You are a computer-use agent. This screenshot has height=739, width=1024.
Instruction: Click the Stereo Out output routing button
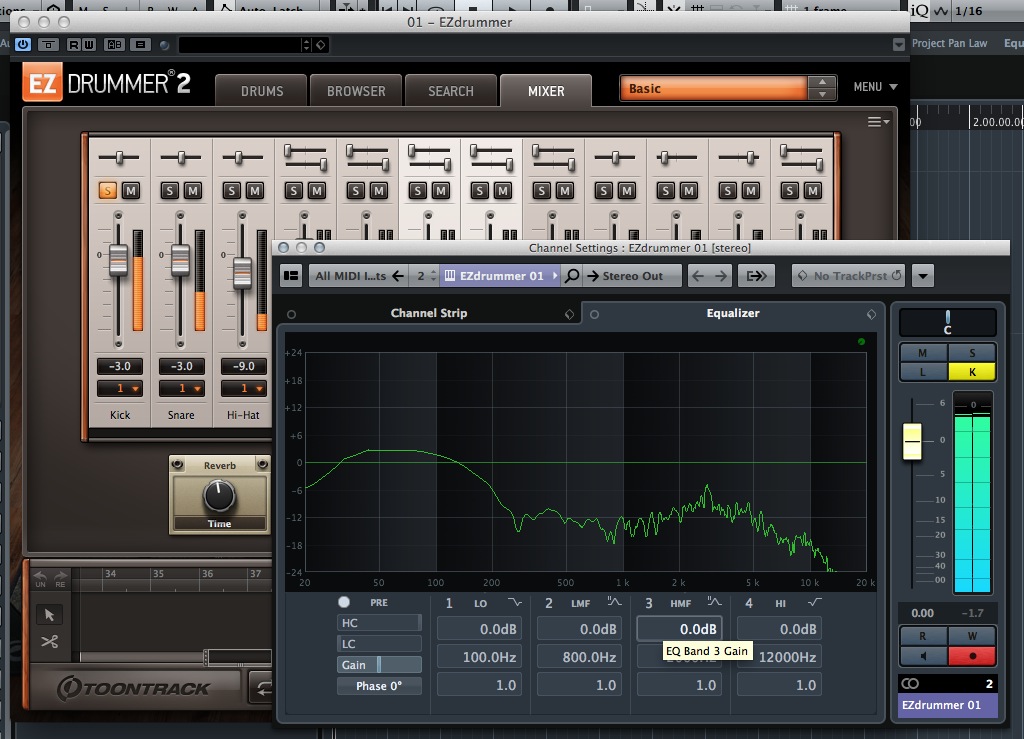[632, 276]
